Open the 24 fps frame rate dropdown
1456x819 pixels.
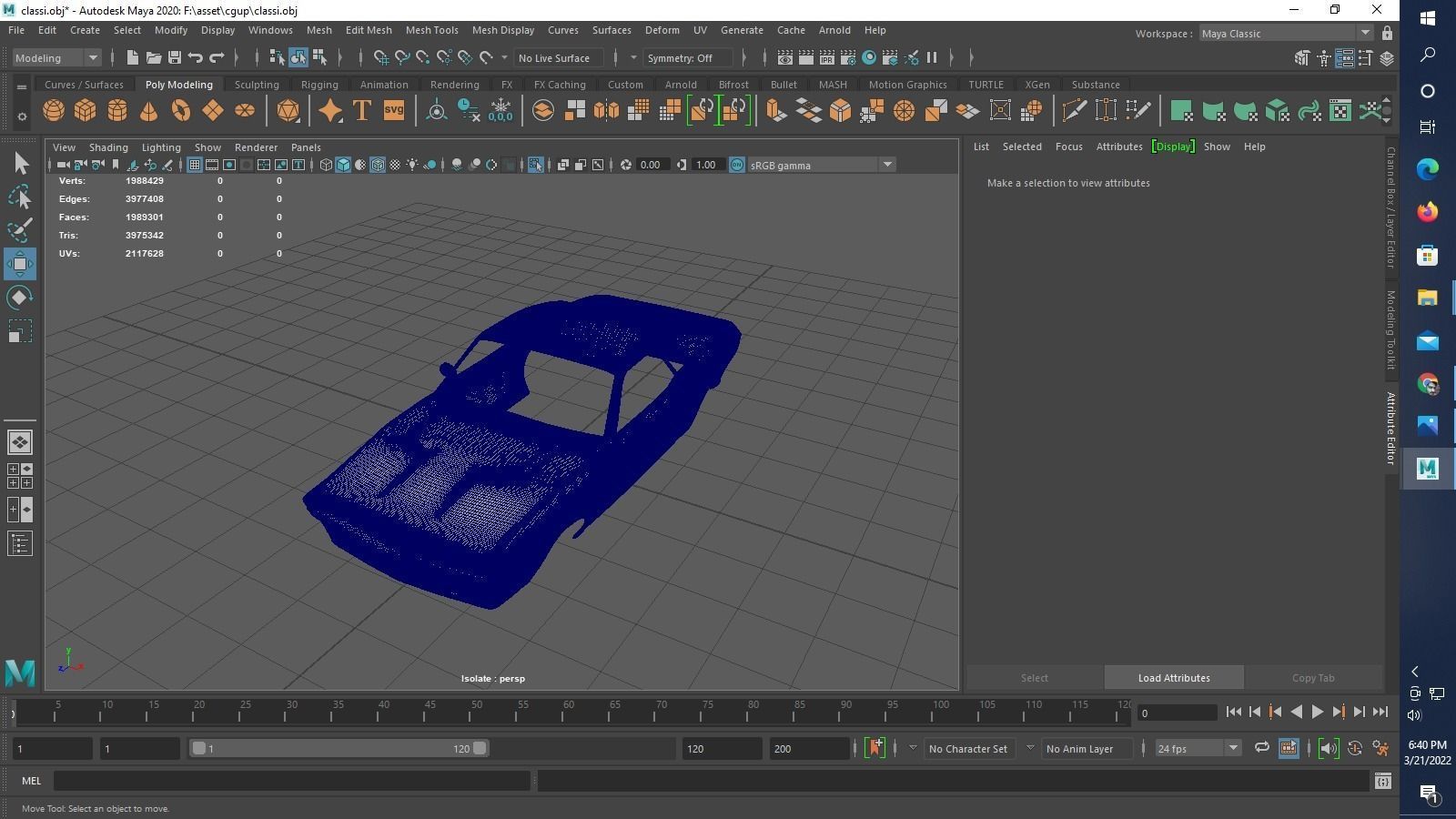(x=1198, y=748)
